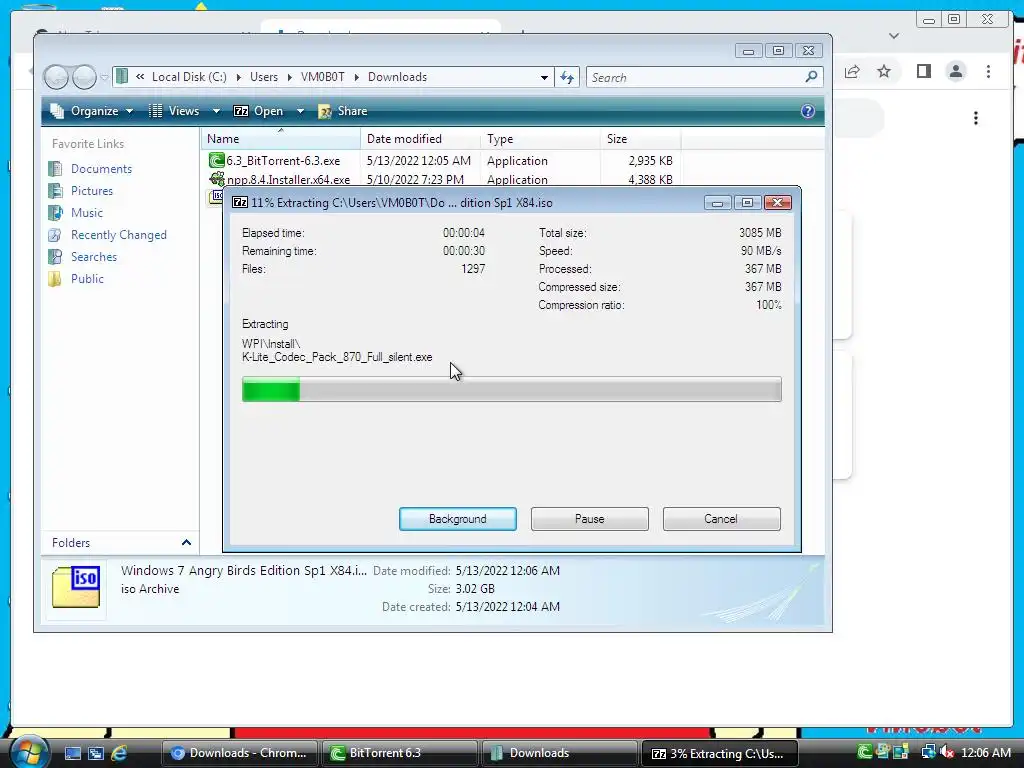Sort files by the Name column header
Viewport: 1024px width, 768px height.
(x=280, y=138)
